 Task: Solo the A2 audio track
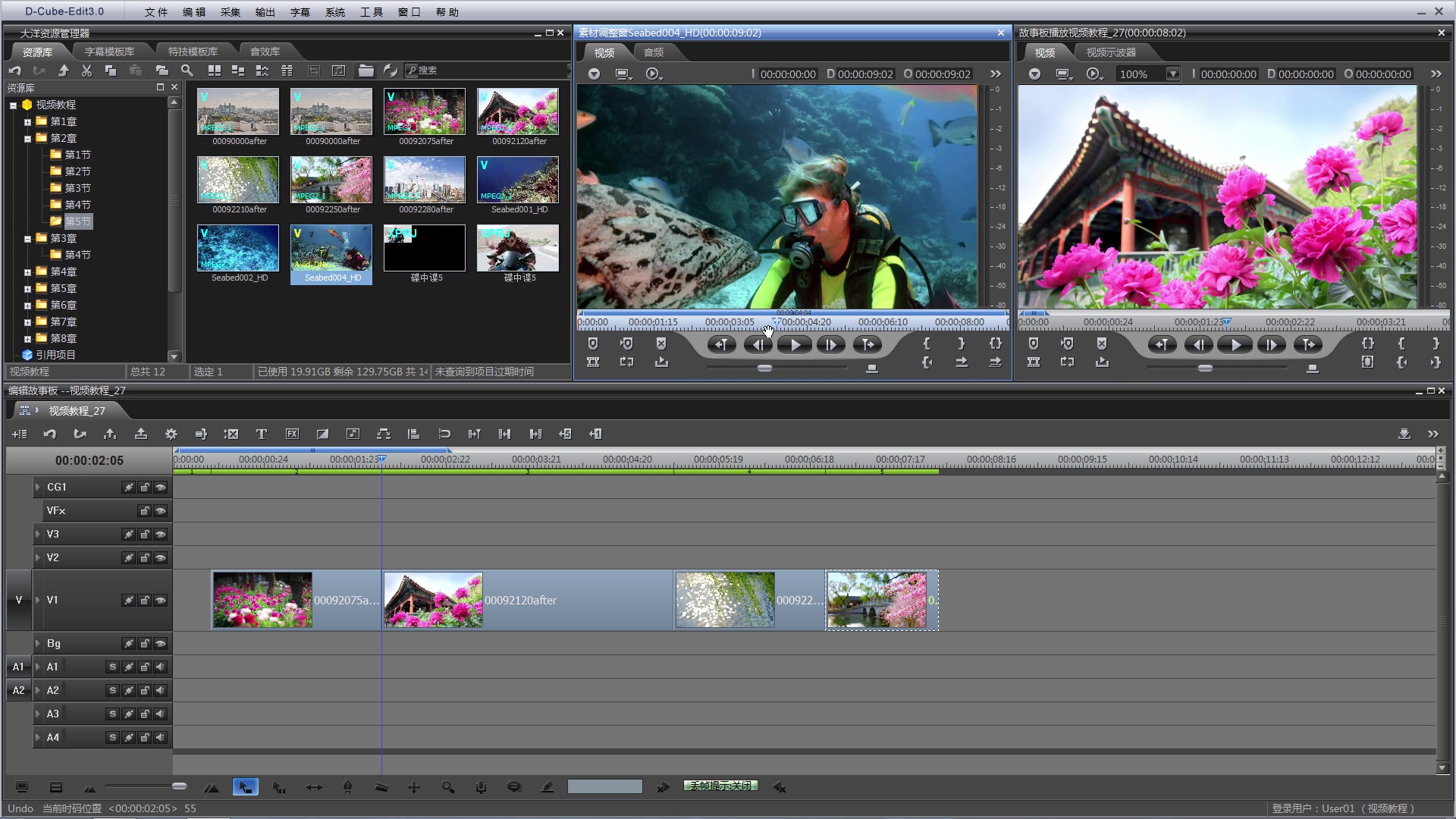[x=112, y=691]
